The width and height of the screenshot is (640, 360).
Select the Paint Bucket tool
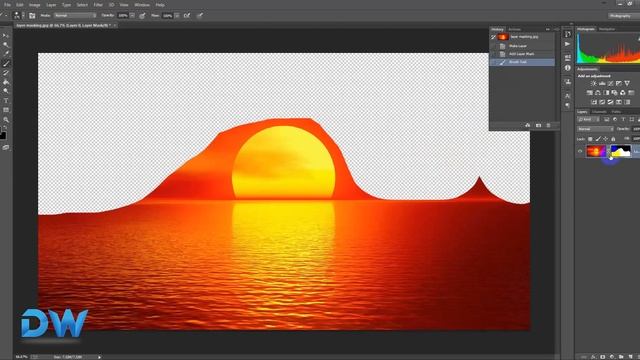click(x=6, y=82)
